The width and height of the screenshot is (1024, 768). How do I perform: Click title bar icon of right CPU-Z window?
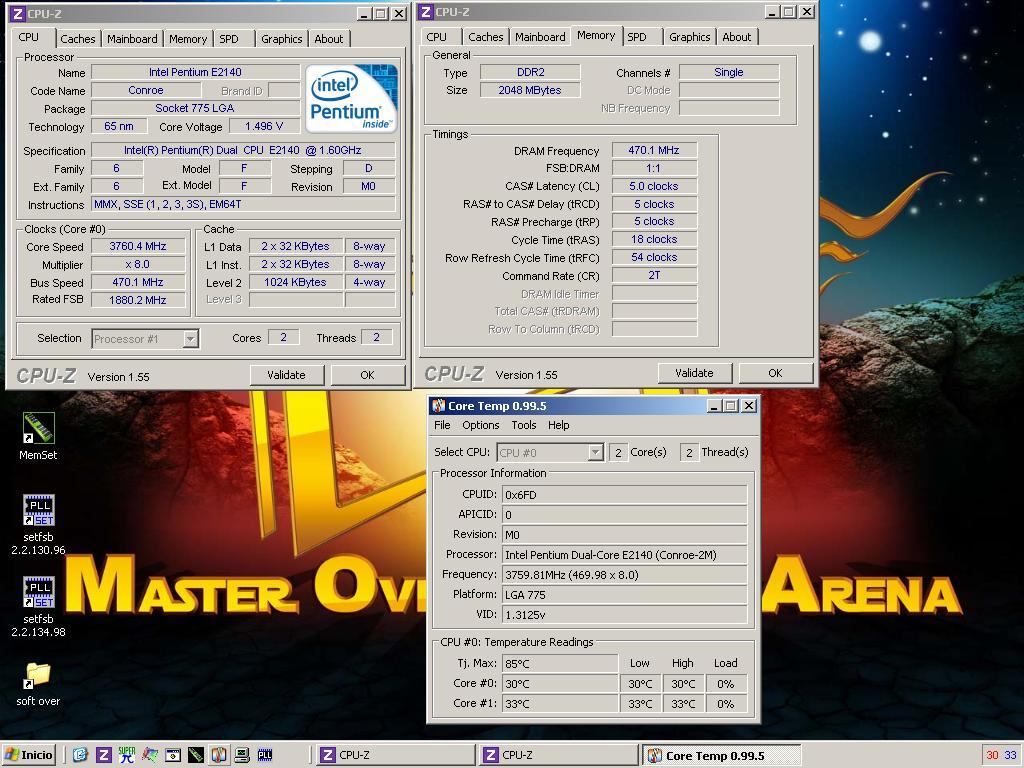(426, 12)
